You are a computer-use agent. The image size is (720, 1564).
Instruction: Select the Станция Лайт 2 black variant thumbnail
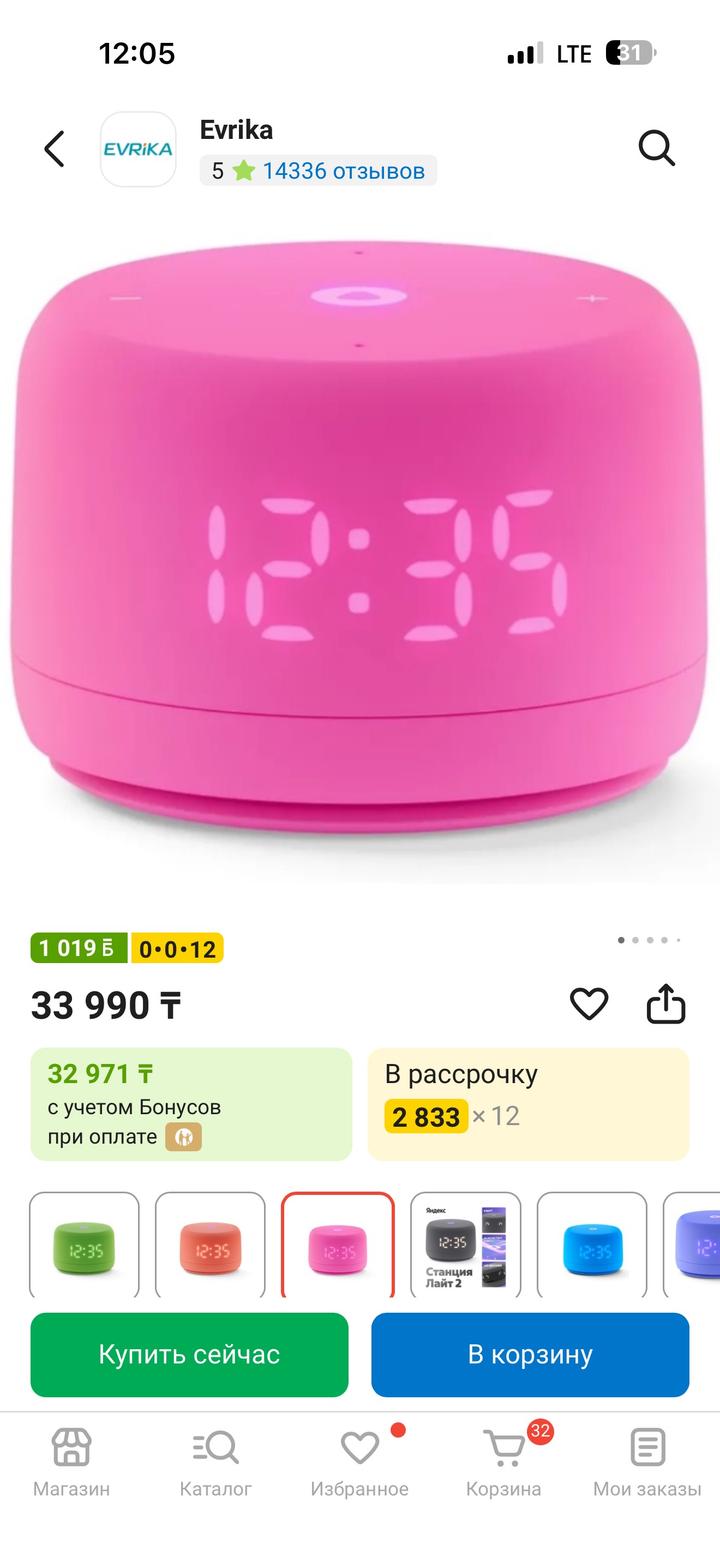pyautogui.click(x=466, y=1247)
